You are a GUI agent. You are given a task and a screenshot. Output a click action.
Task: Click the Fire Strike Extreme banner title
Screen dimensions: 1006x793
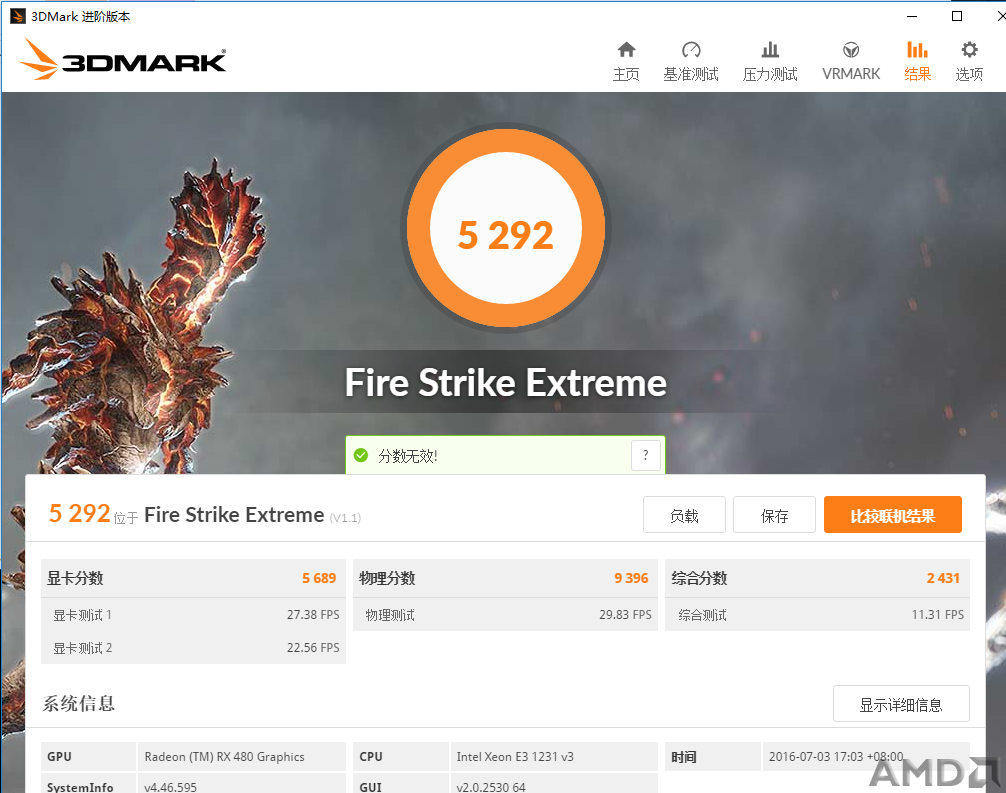pyautogui.click(x=506, y=382)
